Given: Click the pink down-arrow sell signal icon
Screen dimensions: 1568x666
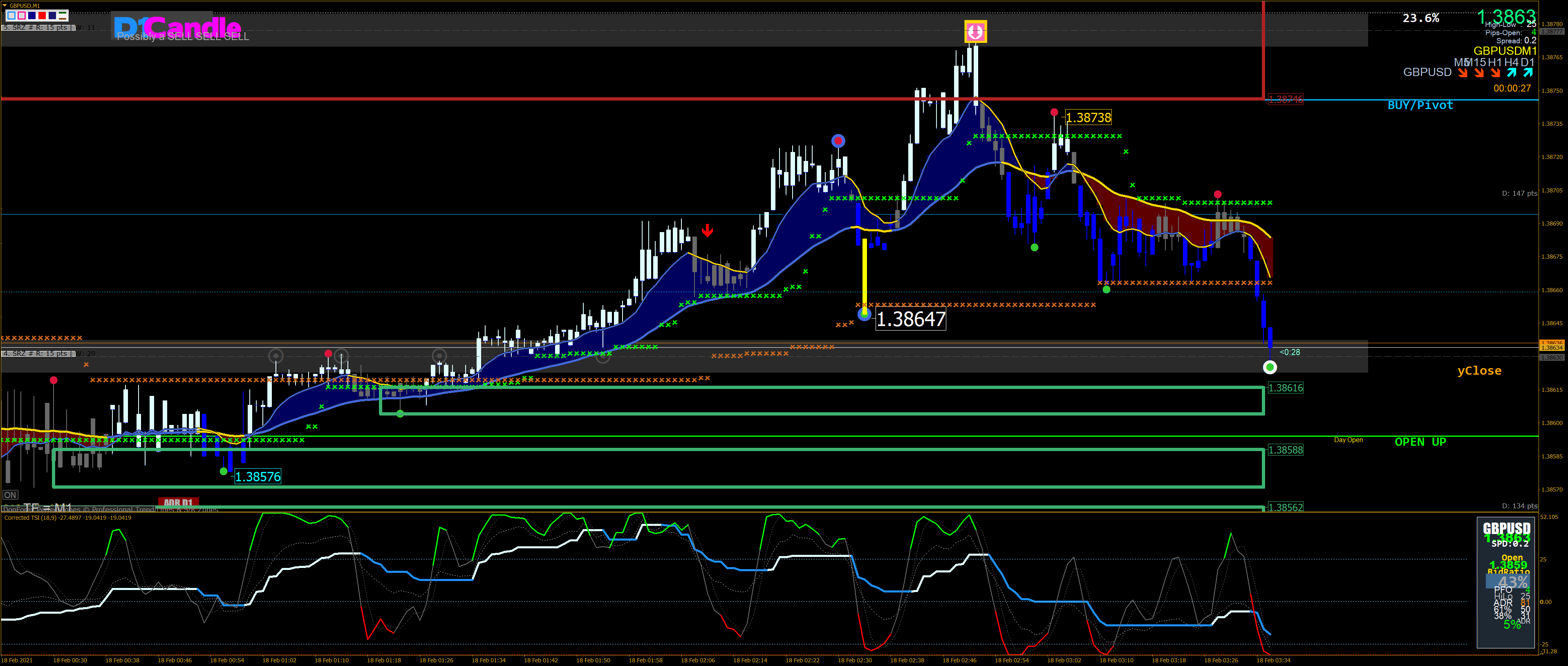Looking at the screenshot, I should pyautogui.click(x=975, y=31).
